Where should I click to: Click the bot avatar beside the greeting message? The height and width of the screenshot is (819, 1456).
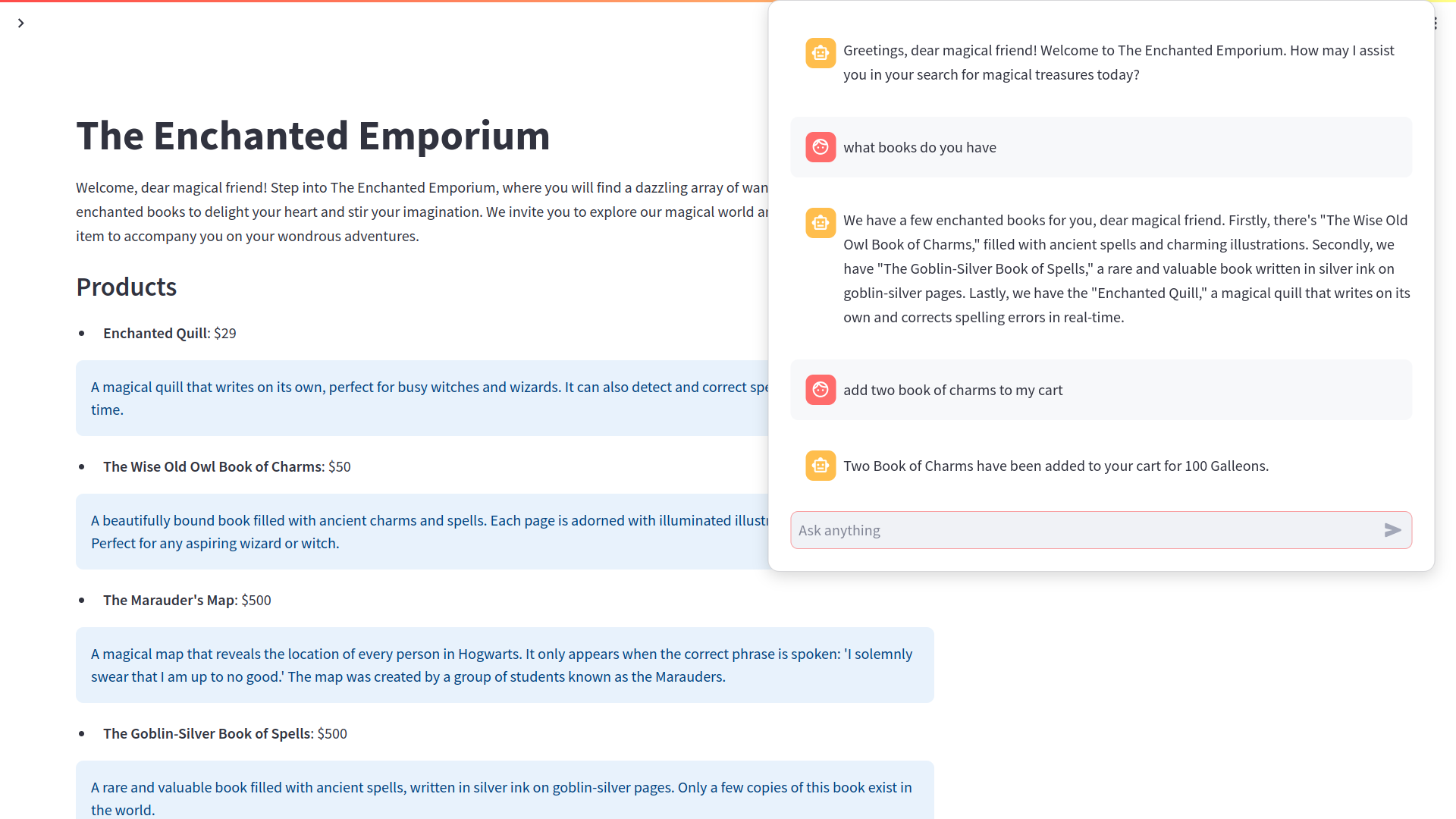pos(821,53)
